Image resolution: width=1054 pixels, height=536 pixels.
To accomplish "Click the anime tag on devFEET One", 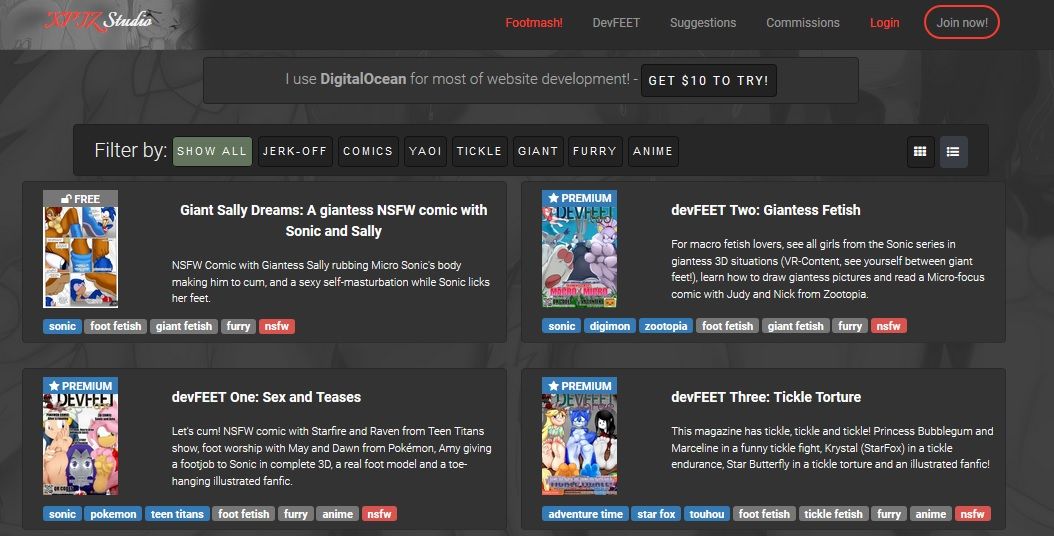I will point(337,514).
